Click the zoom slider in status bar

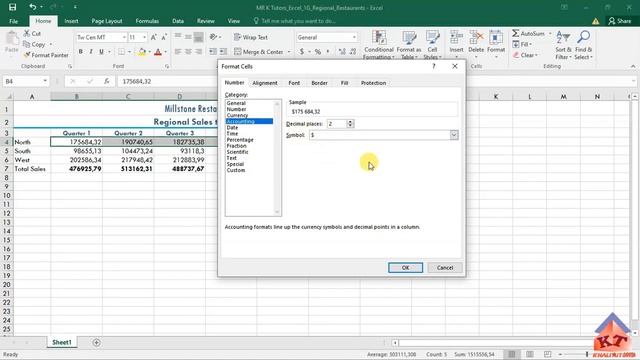pyautogui.click(x=587, y=354)
